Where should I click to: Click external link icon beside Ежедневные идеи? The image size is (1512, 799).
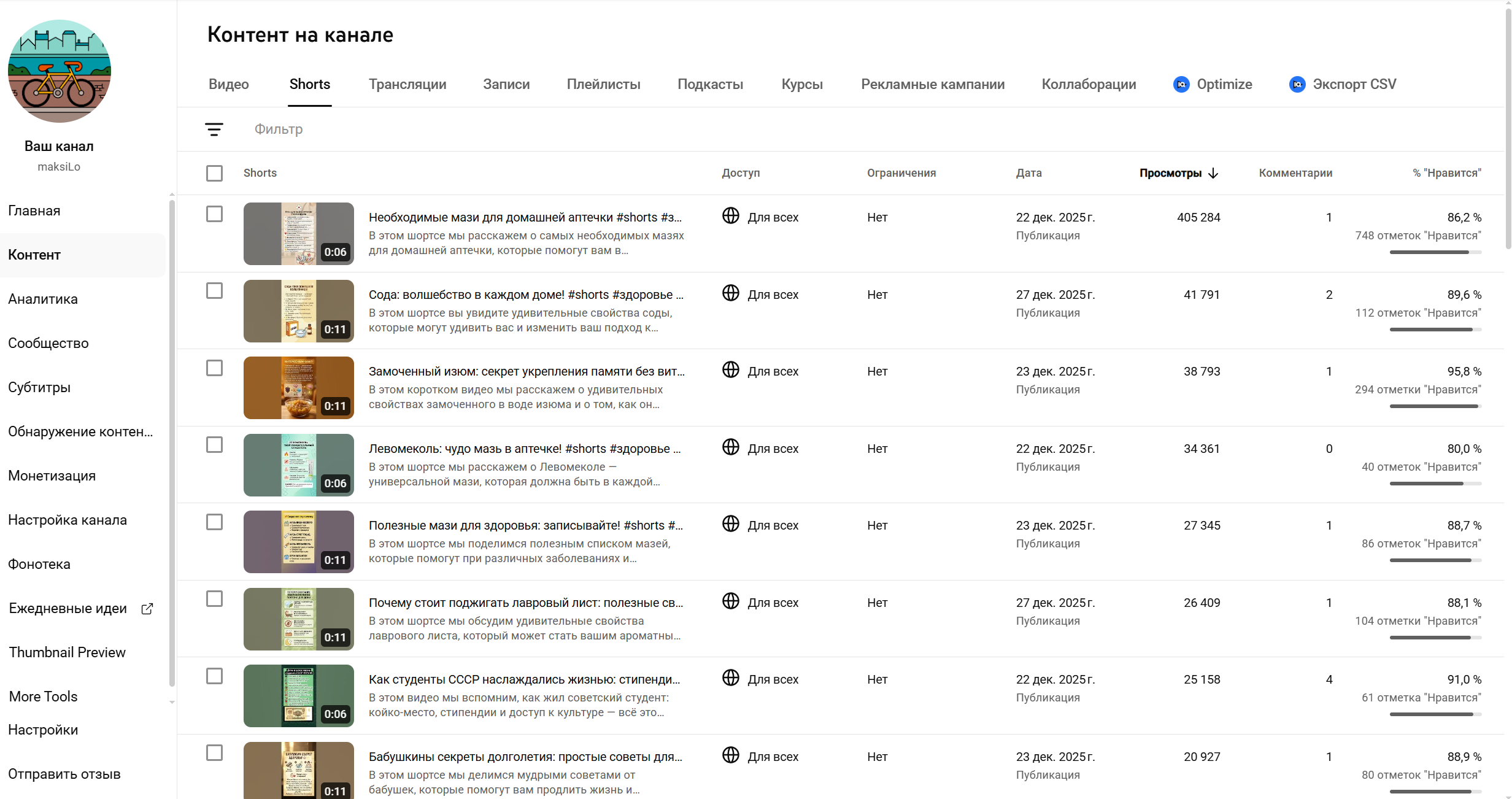147,609
